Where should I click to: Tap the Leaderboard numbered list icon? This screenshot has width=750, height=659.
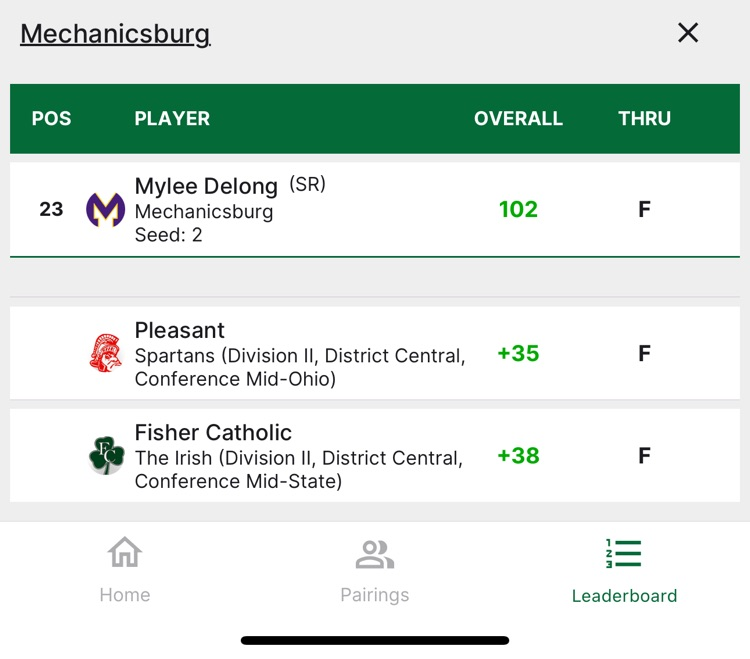(624, 553)
